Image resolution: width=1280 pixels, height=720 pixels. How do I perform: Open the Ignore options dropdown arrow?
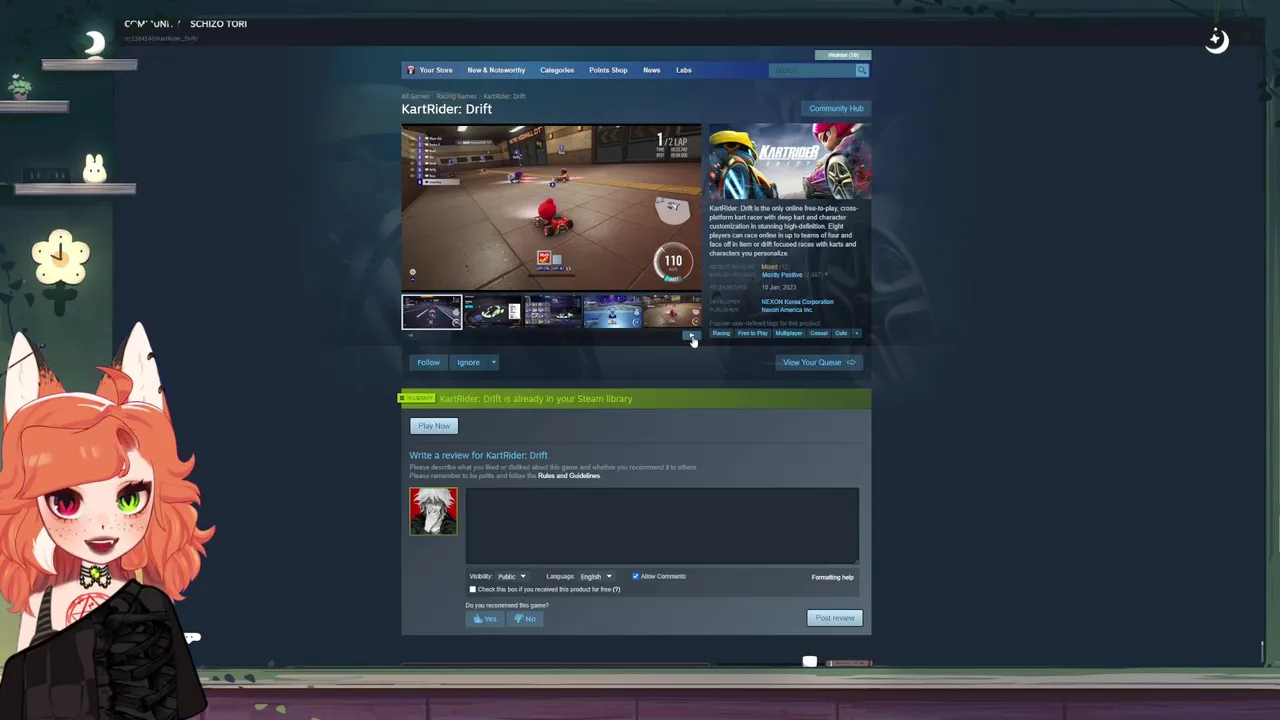[493, 362]
